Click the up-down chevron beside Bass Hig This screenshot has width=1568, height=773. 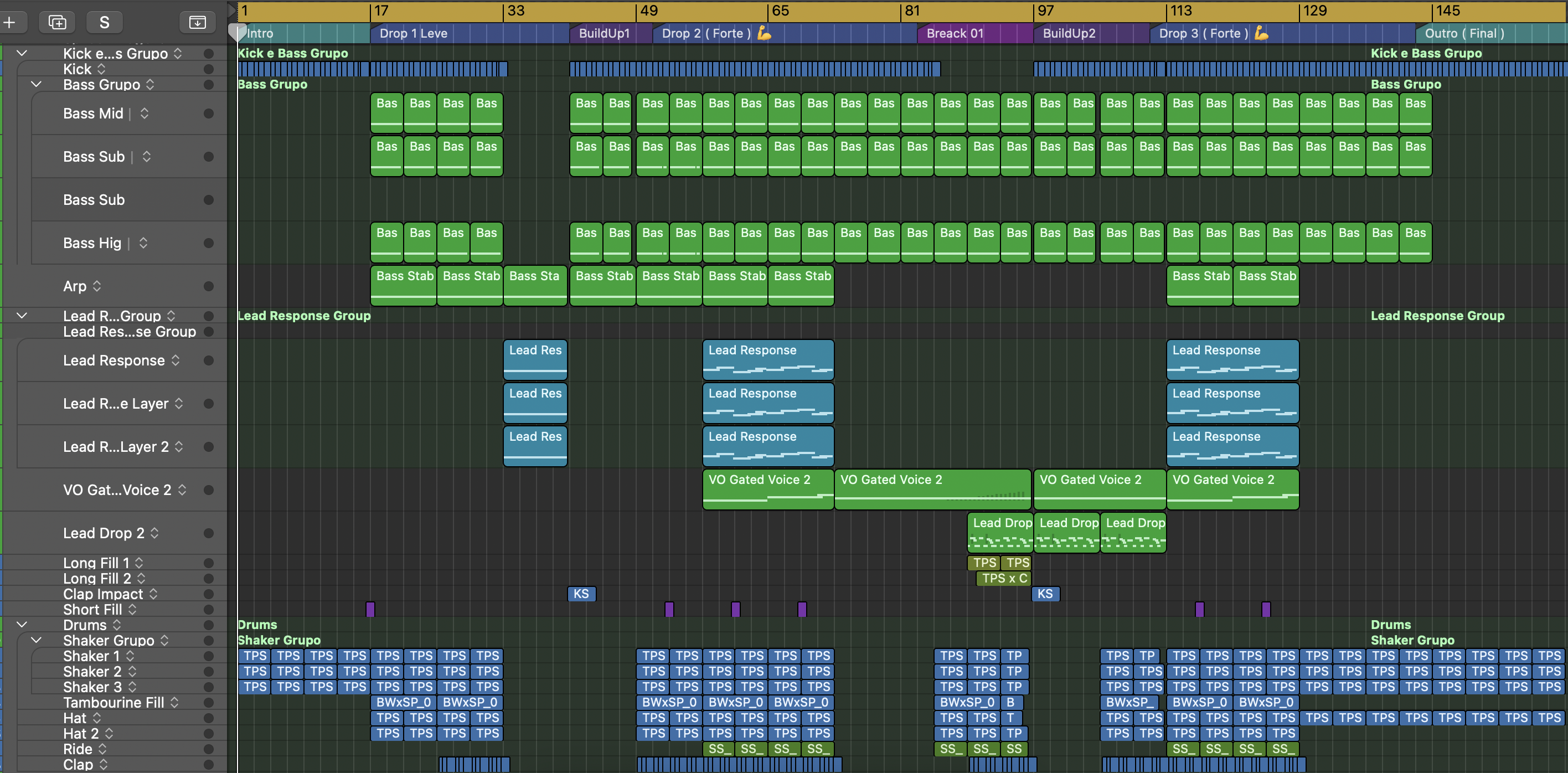143,243
